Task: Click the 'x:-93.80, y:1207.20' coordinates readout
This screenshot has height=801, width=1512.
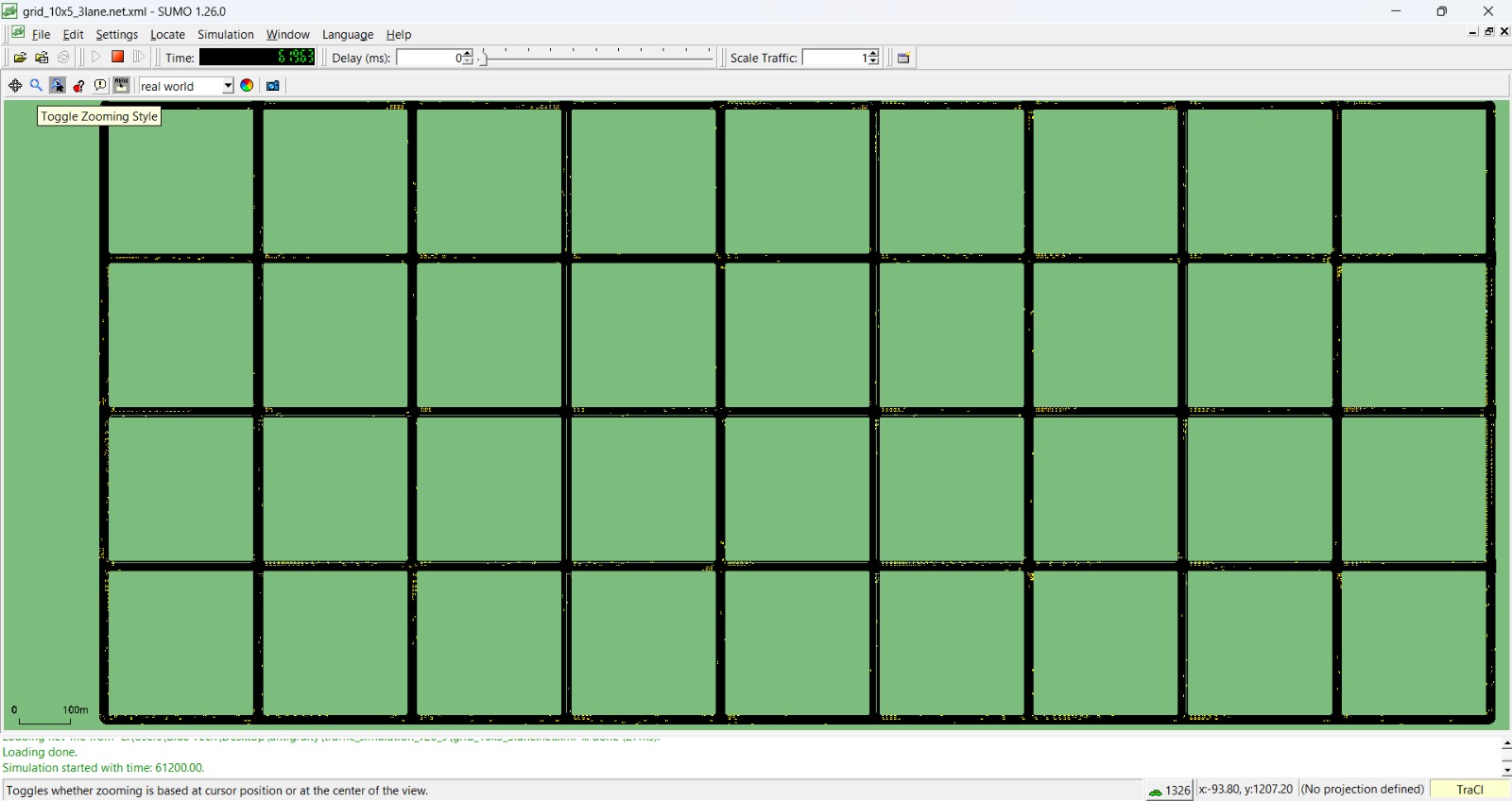Action: 1246,789
